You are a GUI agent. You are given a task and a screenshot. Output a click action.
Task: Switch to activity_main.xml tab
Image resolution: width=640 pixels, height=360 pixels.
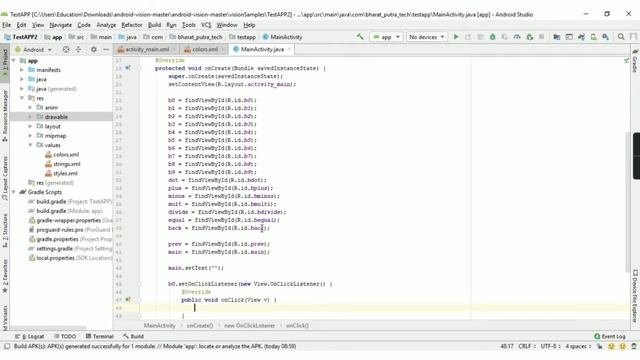click(147, 49)
